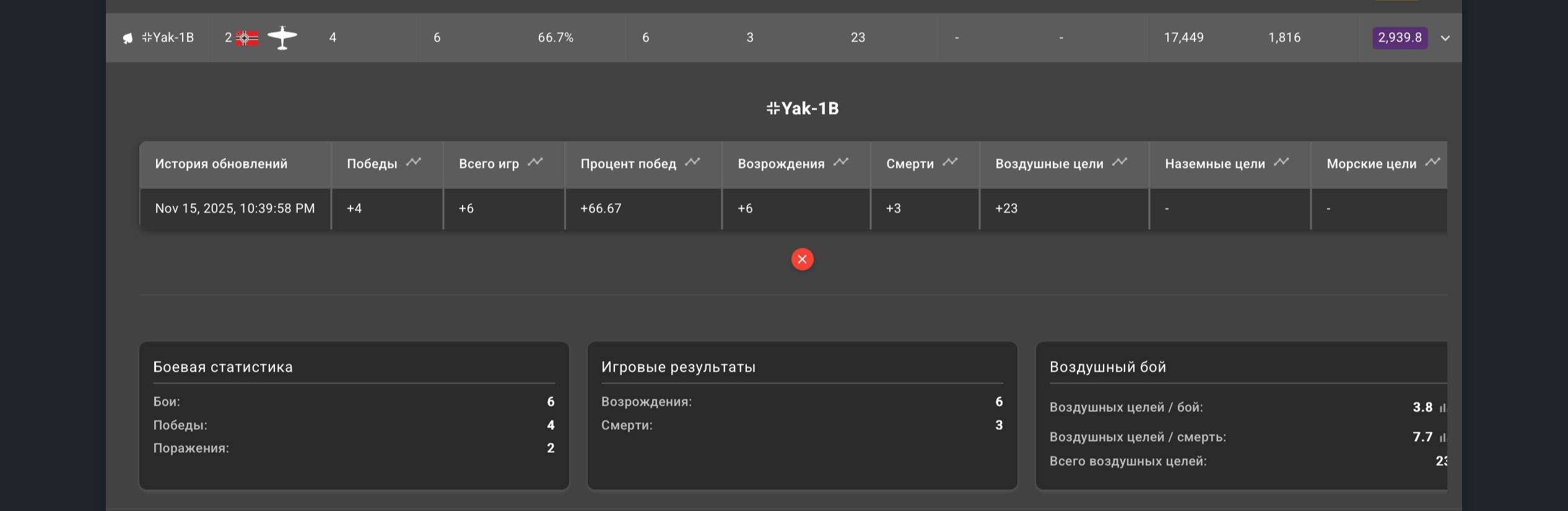This screenshot has height=511, width=1568.
Task: Open trend chart for Морские цели
Action: (x=1432, y=162)
